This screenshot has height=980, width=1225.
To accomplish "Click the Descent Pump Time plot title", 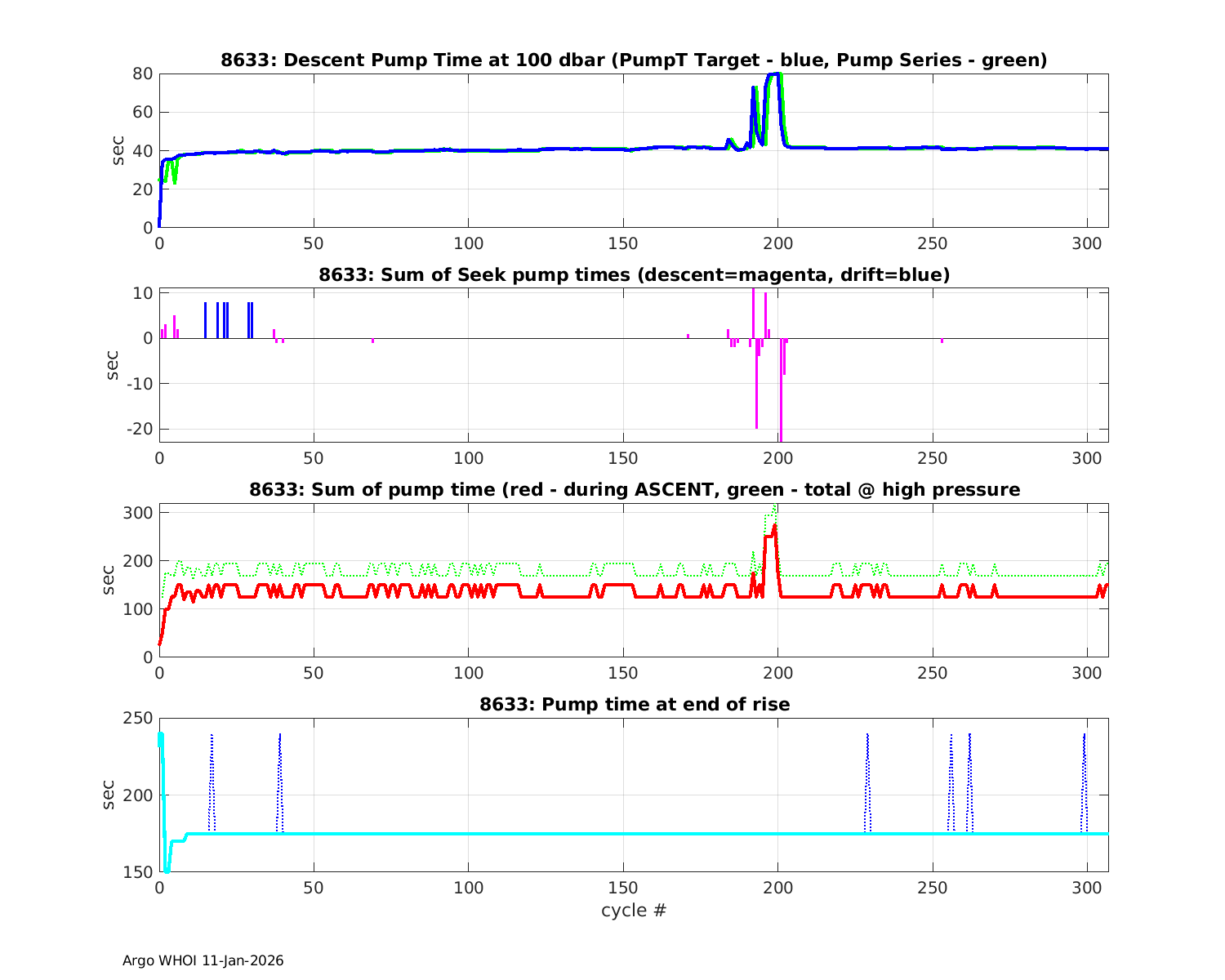I will coord(634,60).
